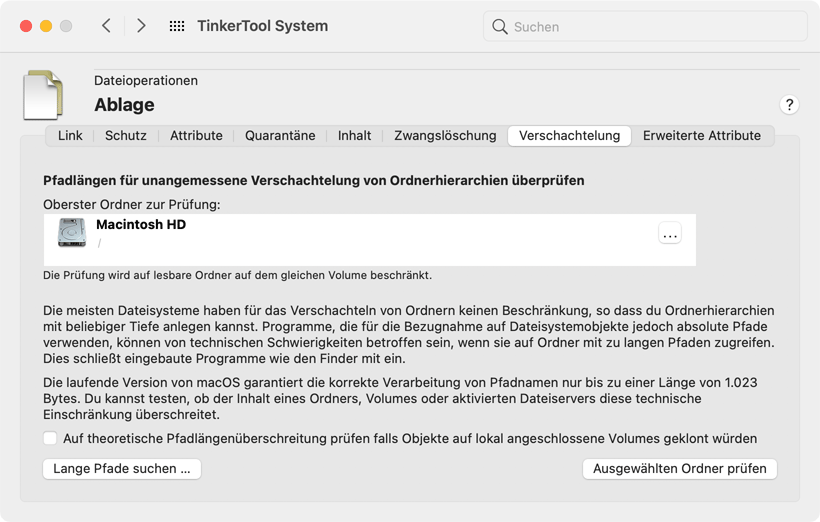820x522 pixels.
Task: Show the Inhalt tab
Action: click(355, 135)
